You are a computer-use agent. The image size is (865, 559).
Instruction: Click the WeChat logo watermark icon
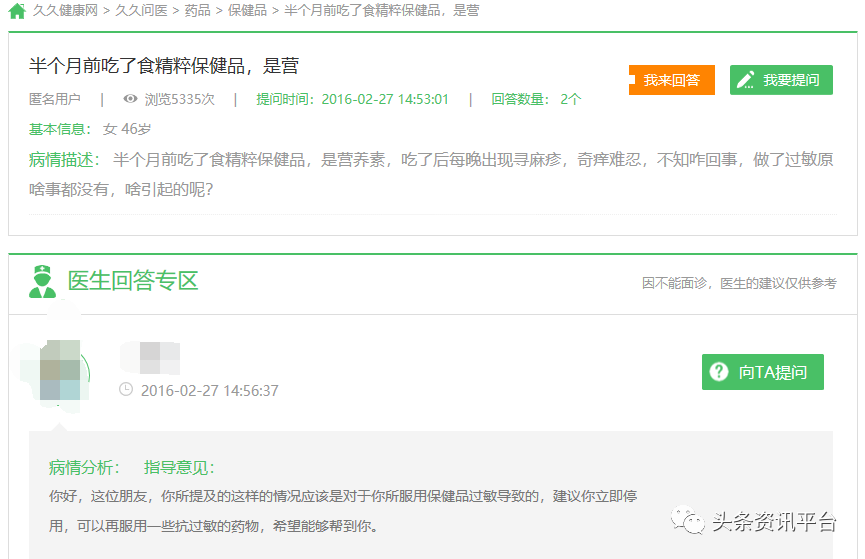click(687, 520)
